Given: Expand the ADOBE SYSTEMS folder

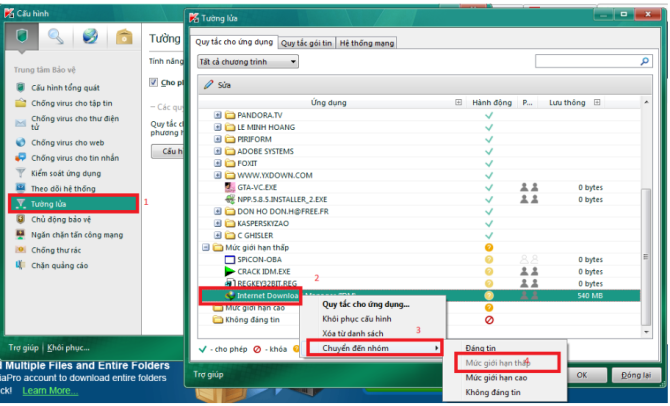Looking at the screenshot, I should [217, 151].
